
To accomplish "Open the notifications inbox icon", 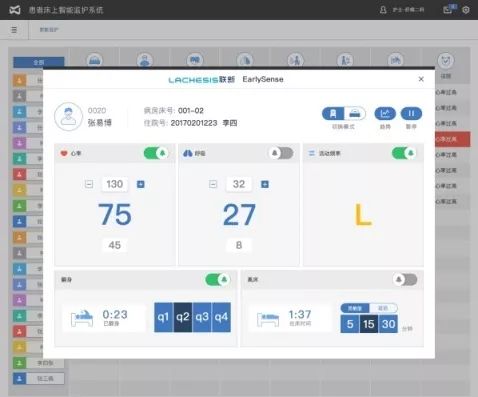I will (448, 10).
